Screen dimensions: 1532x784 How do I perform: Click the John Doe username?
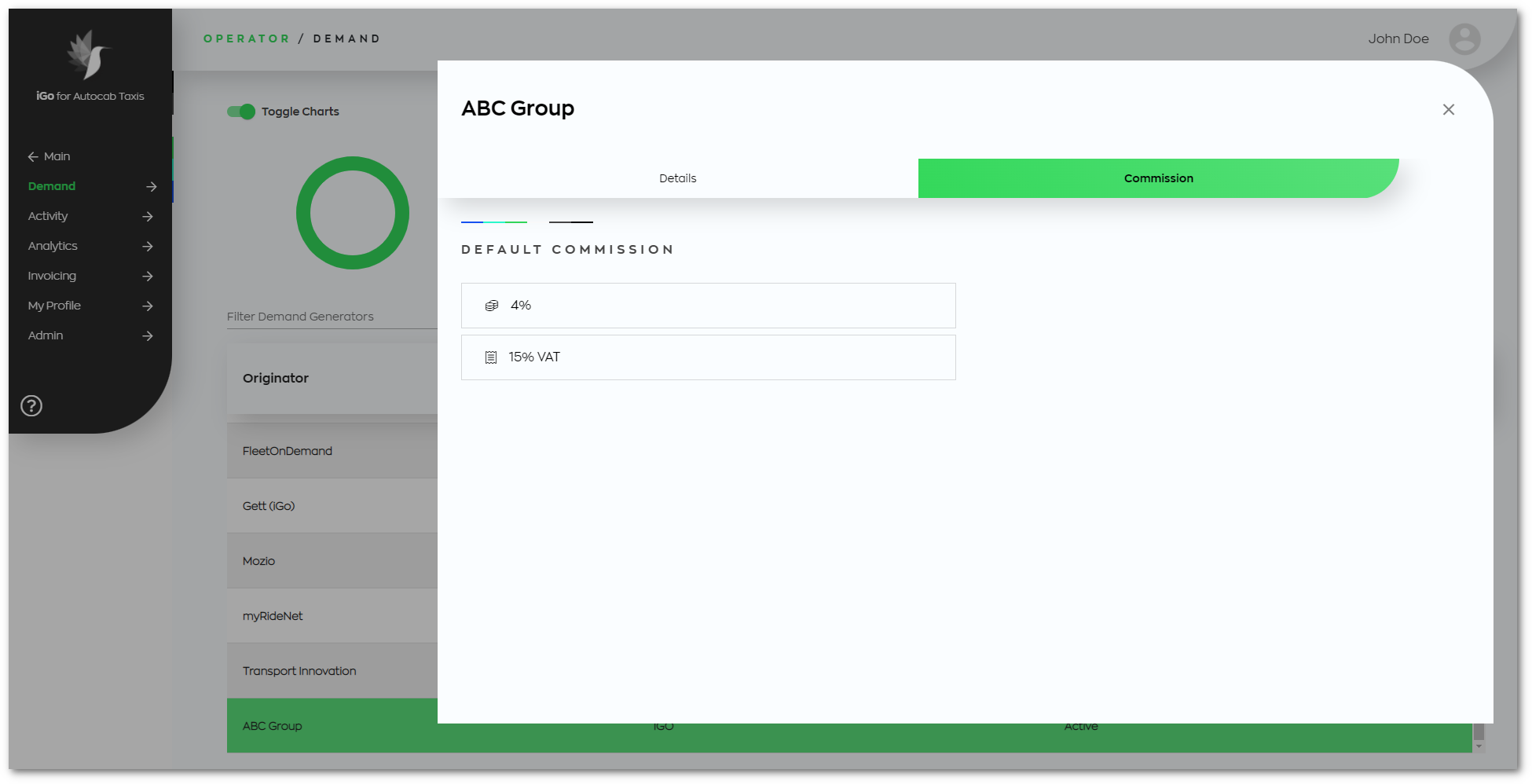pos(1398,38)
